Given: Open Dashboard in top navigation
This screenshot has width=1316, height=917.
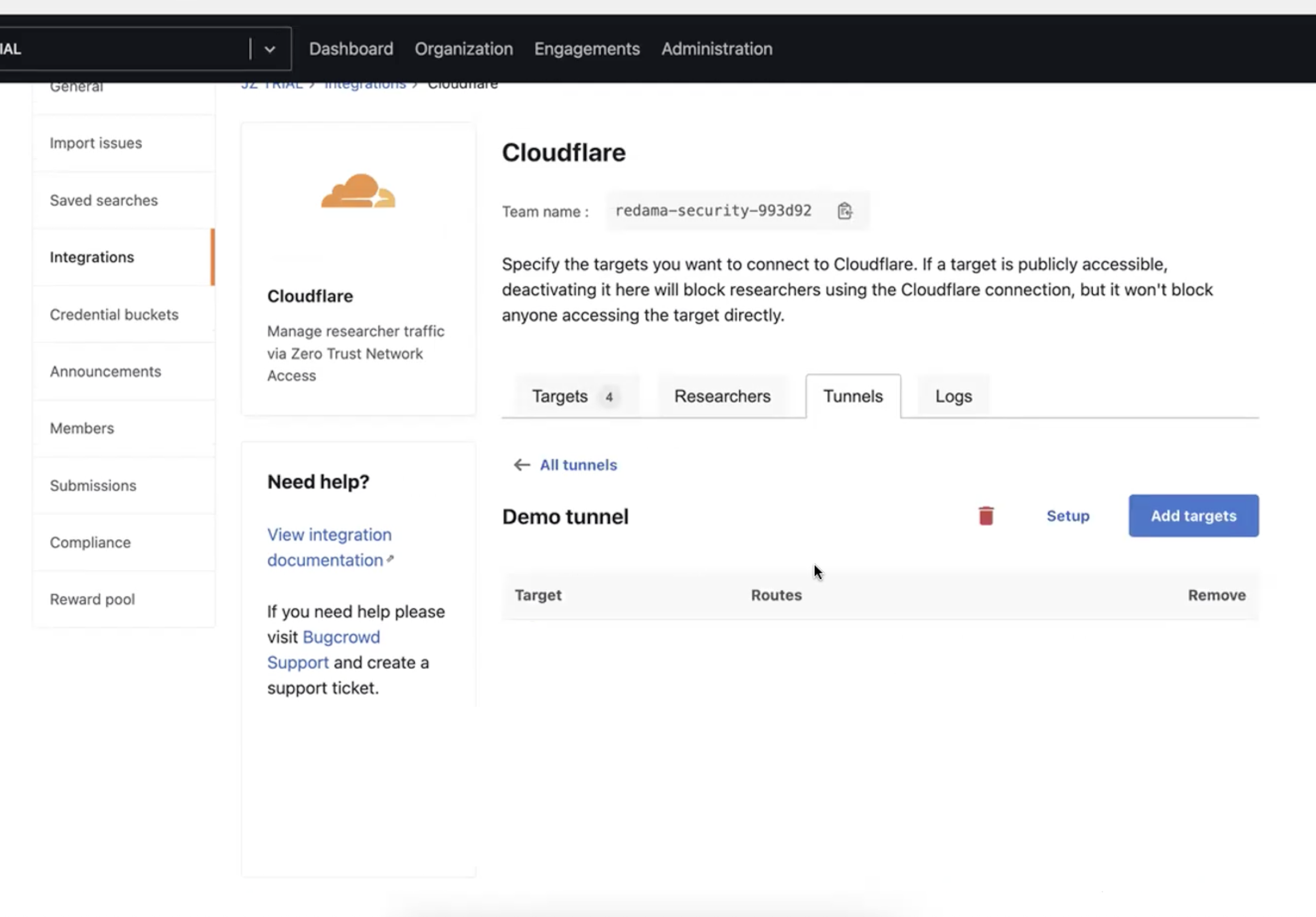Looking at the screenshot, I should [351, 49].
